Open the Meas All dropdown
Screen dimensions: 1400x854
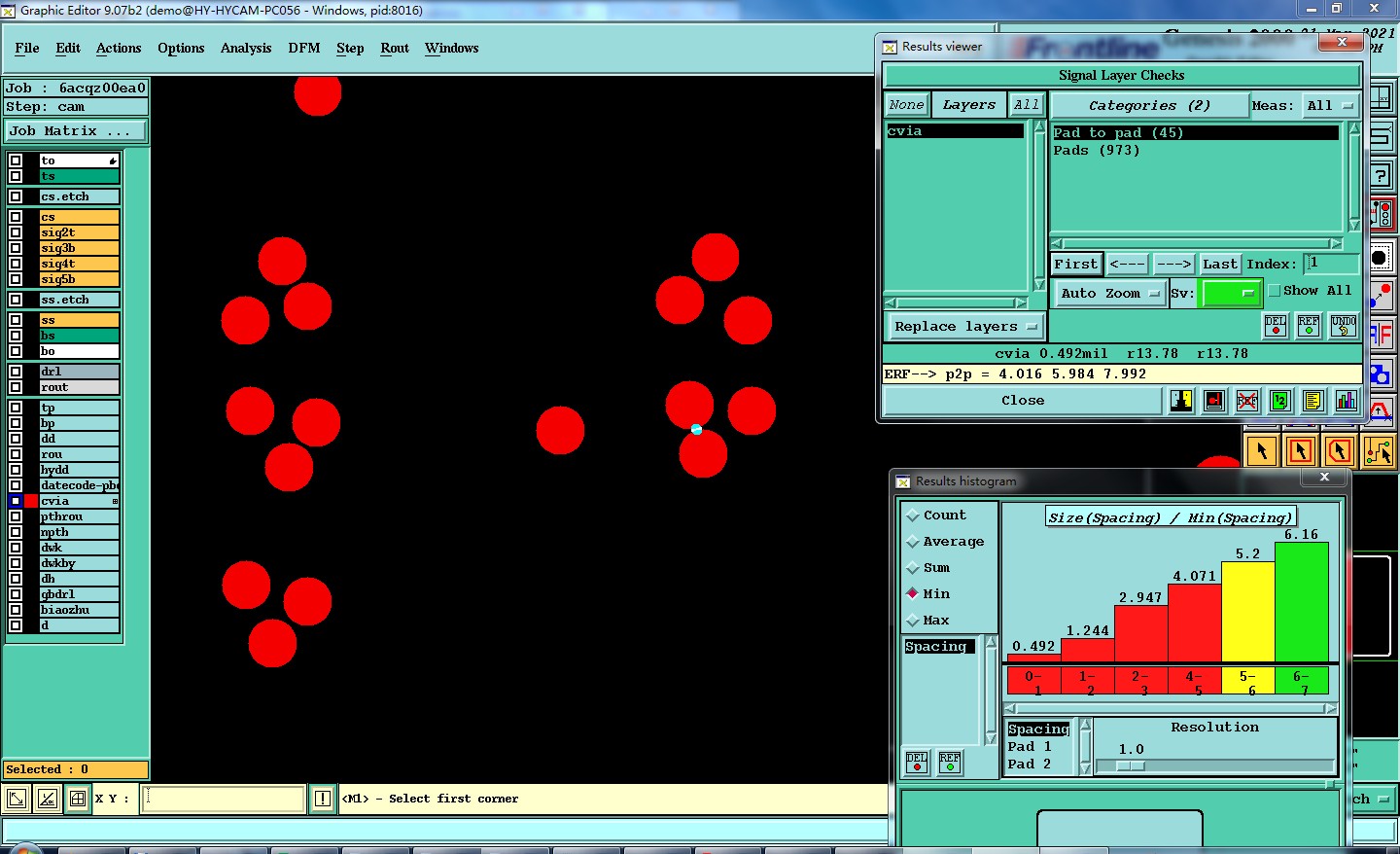(1330, 105)
